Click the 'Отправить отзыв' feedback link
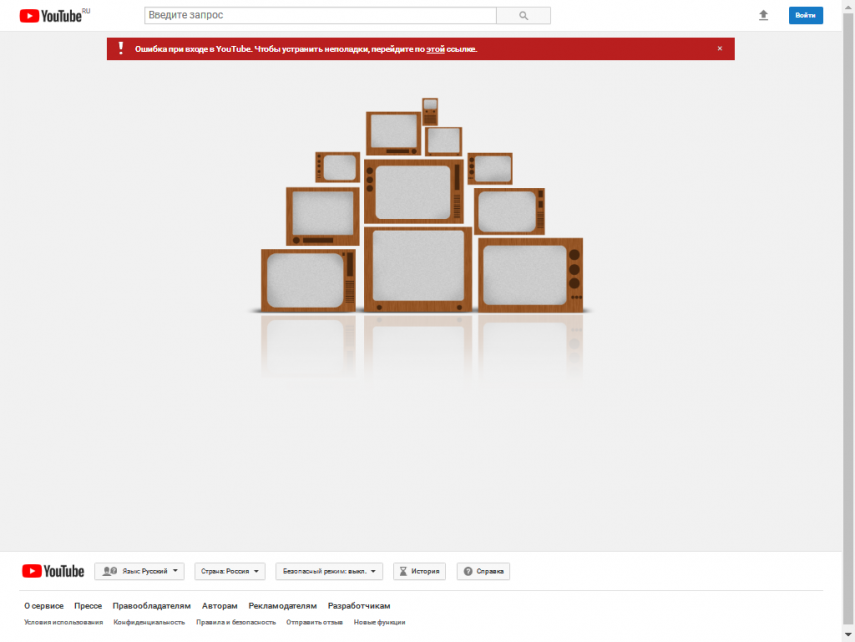The width and height of the screenshot is (855, 642). [314, 622]
